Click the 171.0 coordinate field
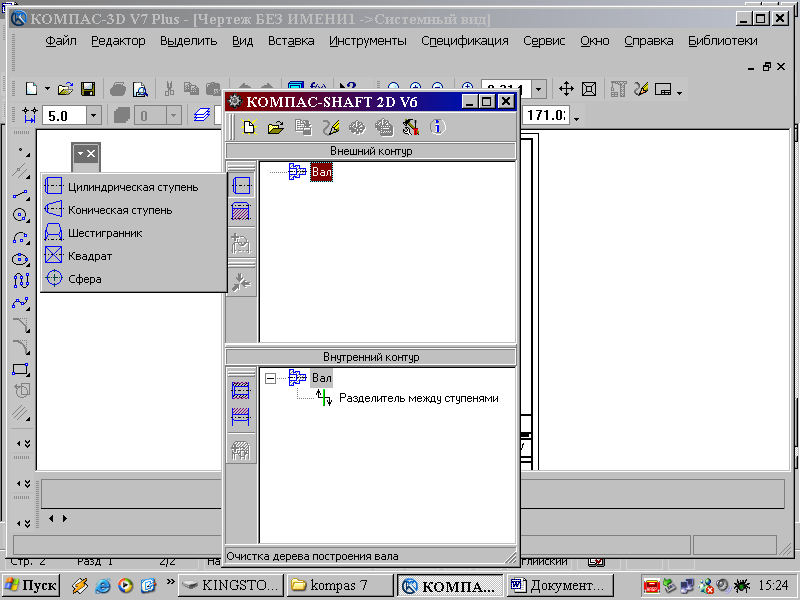 tap(546, 115)
